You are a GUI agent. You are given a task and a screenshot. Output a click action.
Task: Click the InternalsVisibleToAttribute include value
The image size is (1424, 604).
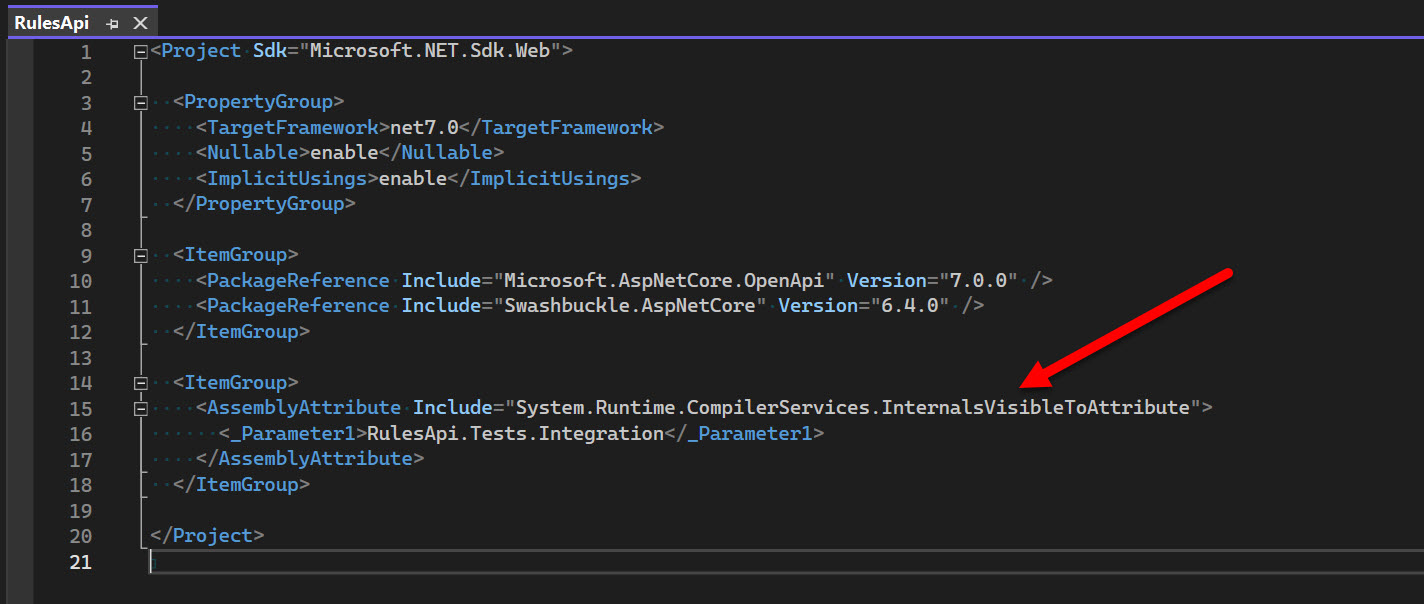tap(852, 408)
